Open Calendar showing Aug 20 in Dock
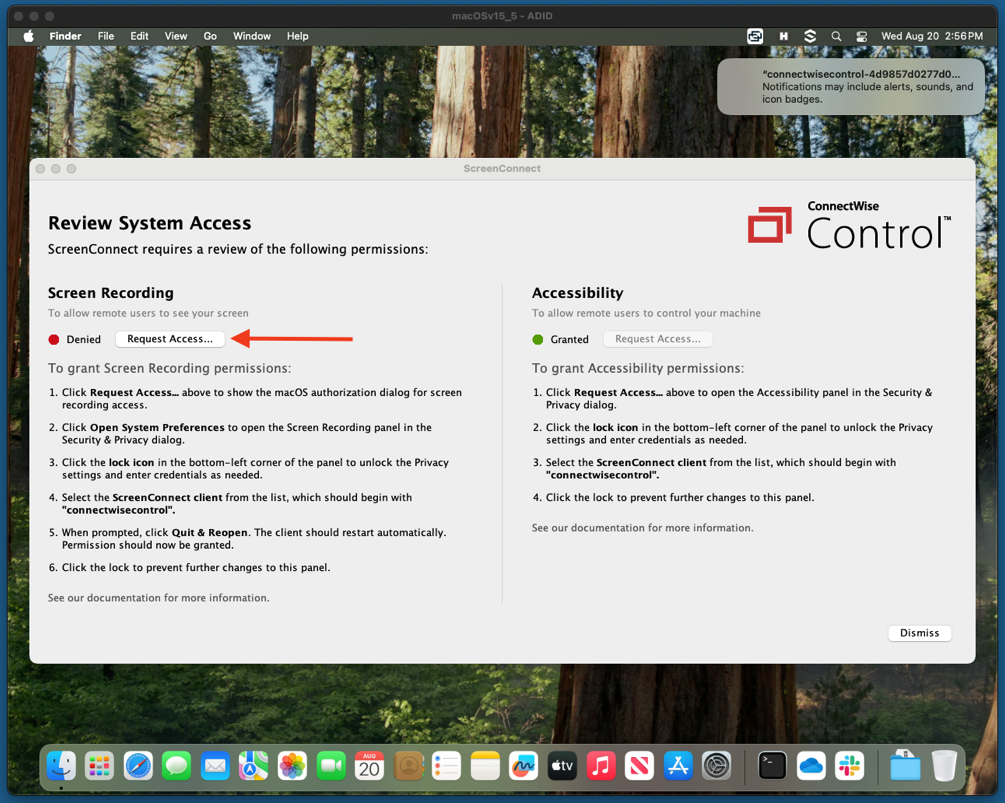The image size is (1005, 803). [x=370, y=766]
